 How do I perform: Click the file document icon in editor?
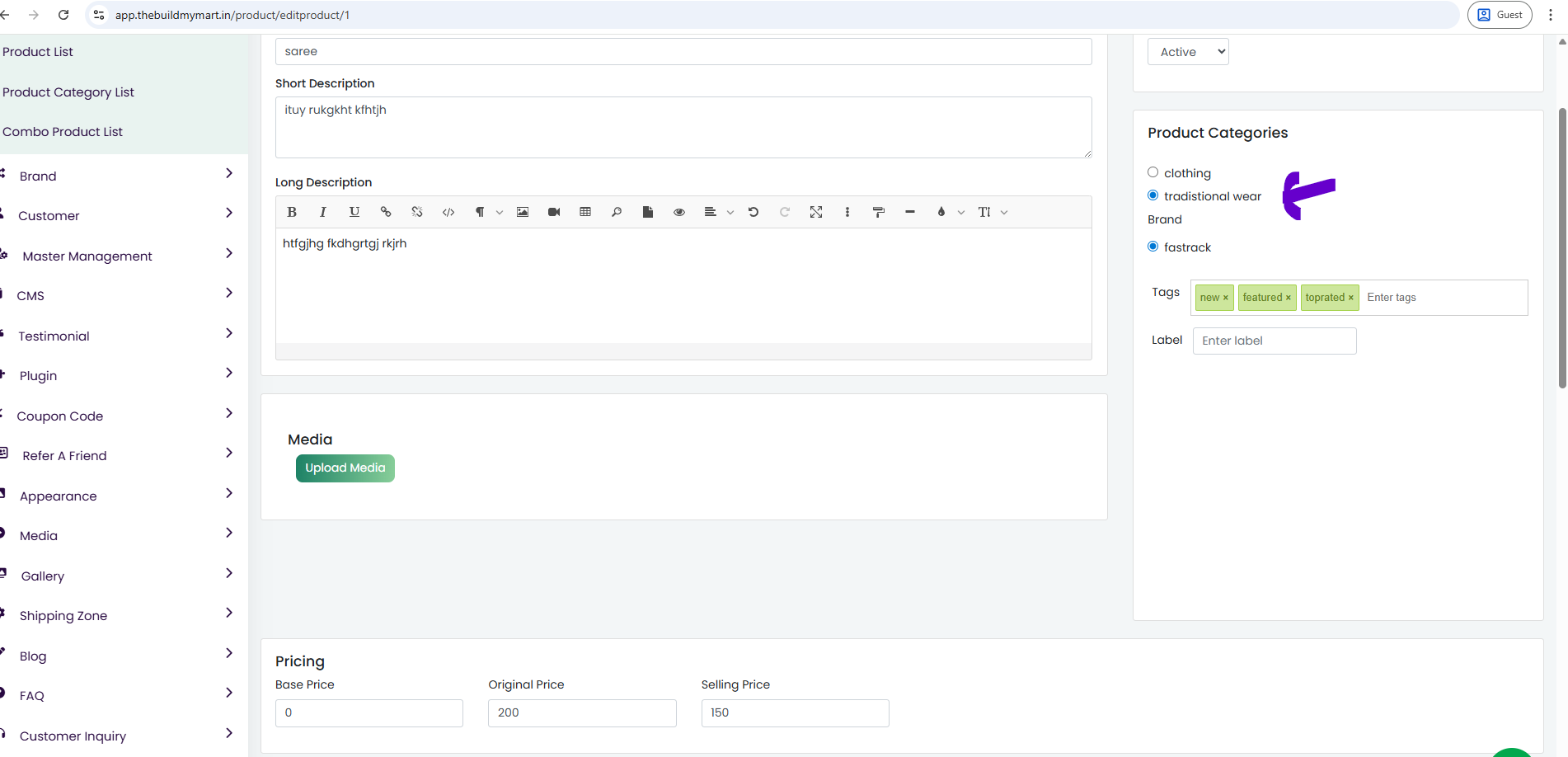pyautogui.click(x=648, y=212)
